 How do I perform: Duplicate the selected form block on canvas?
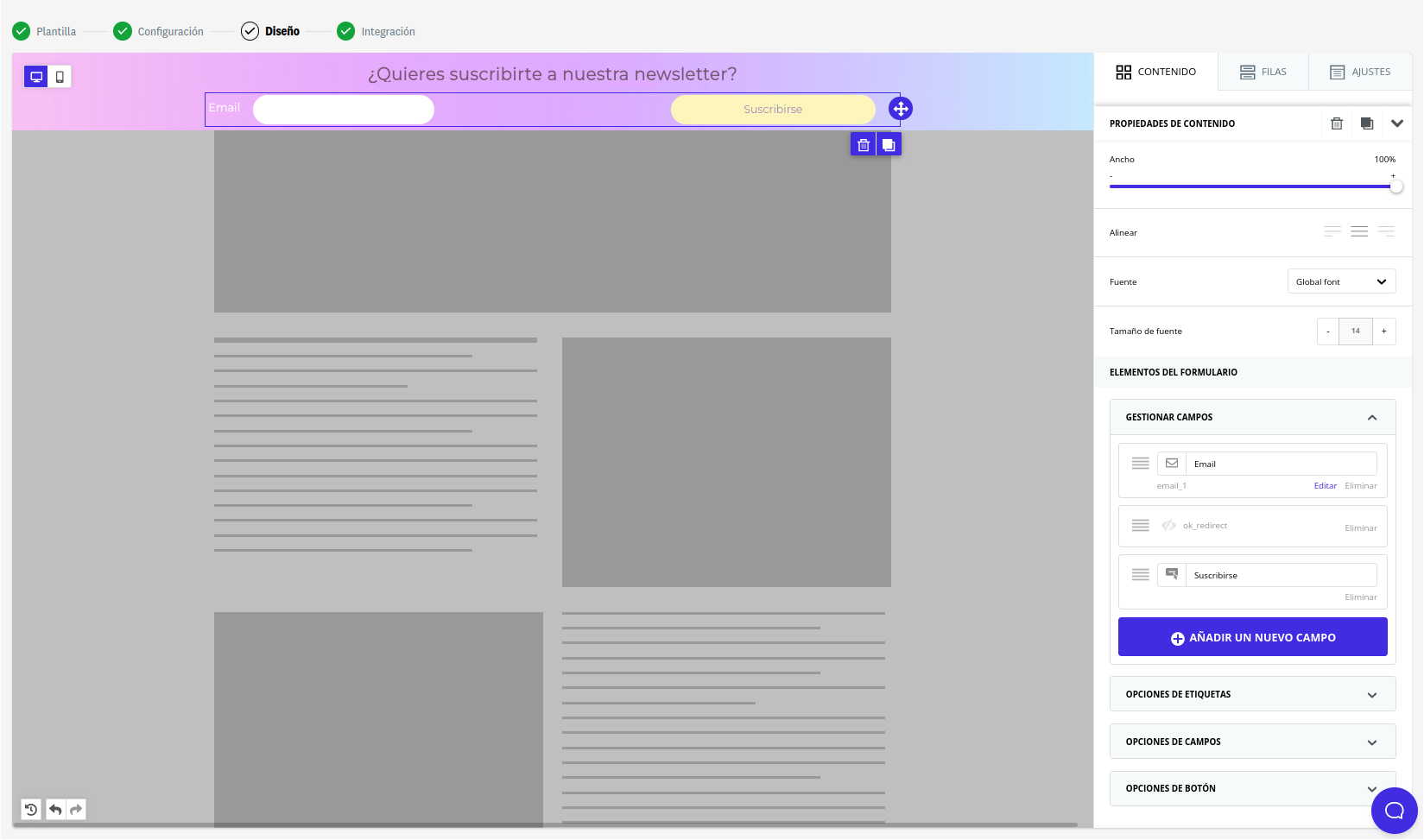click(889, 145)
